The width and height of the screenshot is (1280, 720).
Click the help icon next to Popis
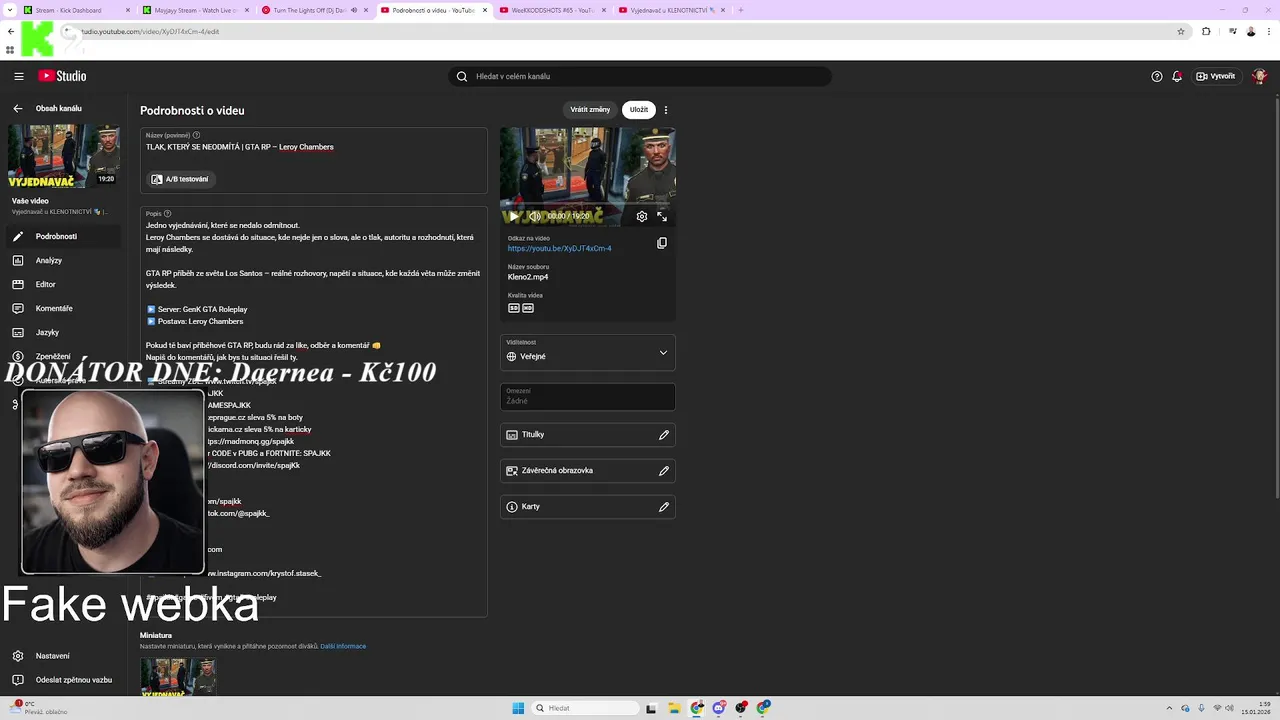pyautogui.click(x=167, y=213)
